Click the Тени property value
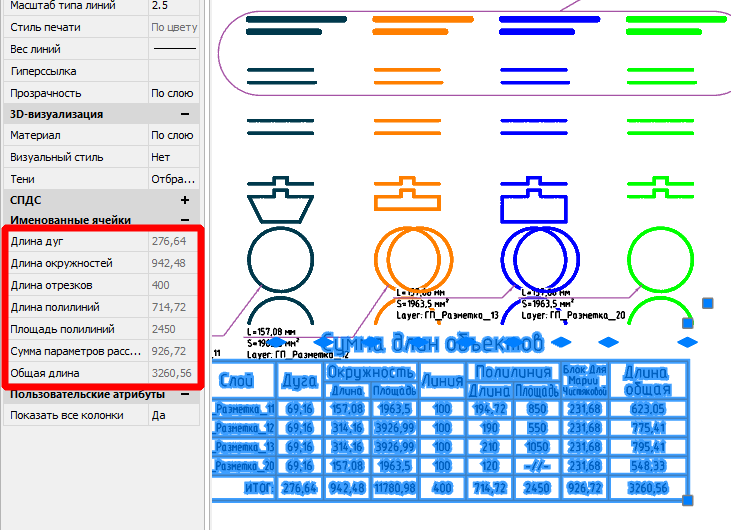The width and height of the screenshot is (731, 530). [x=173, y=179]
